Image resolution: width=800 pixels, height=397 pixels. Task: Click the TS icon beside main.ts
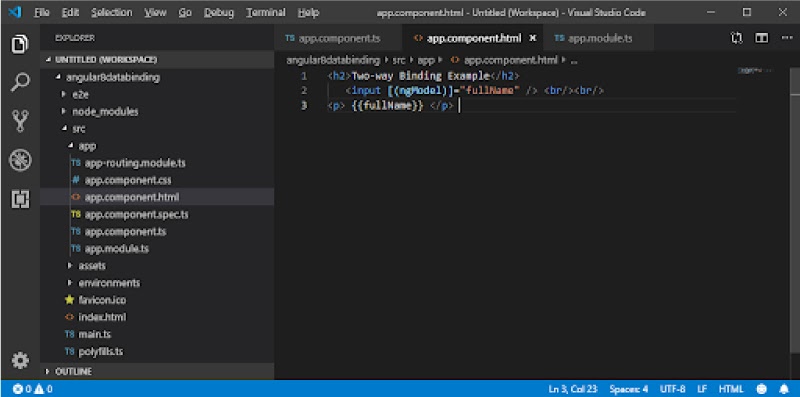click(x=69, y=334)
